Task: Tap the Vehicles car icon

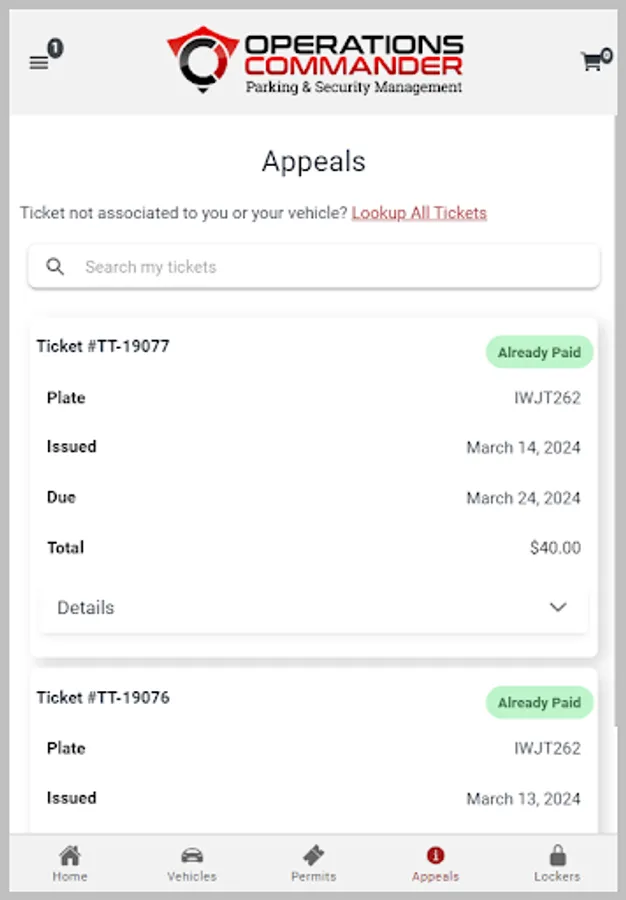Action: (x=192, y=856)
